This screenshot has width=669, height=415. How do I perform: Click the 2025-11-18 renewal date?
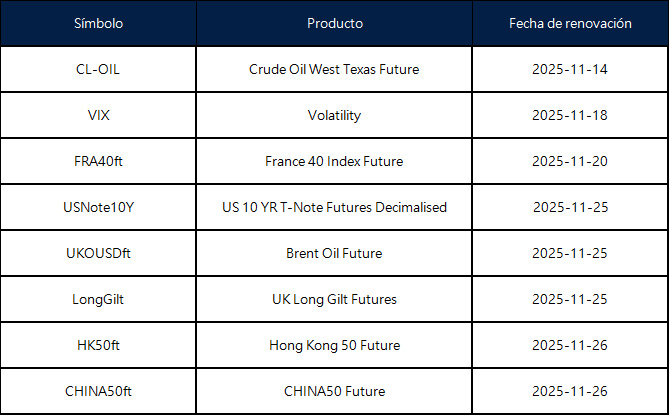(570, 115)
